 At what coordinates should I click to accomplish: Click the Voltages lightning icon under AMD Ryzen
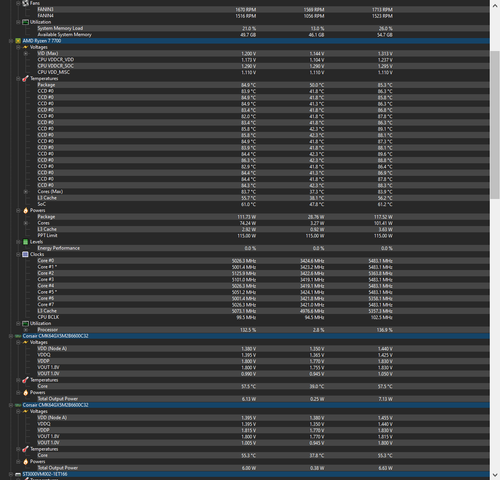pos(25,47)
